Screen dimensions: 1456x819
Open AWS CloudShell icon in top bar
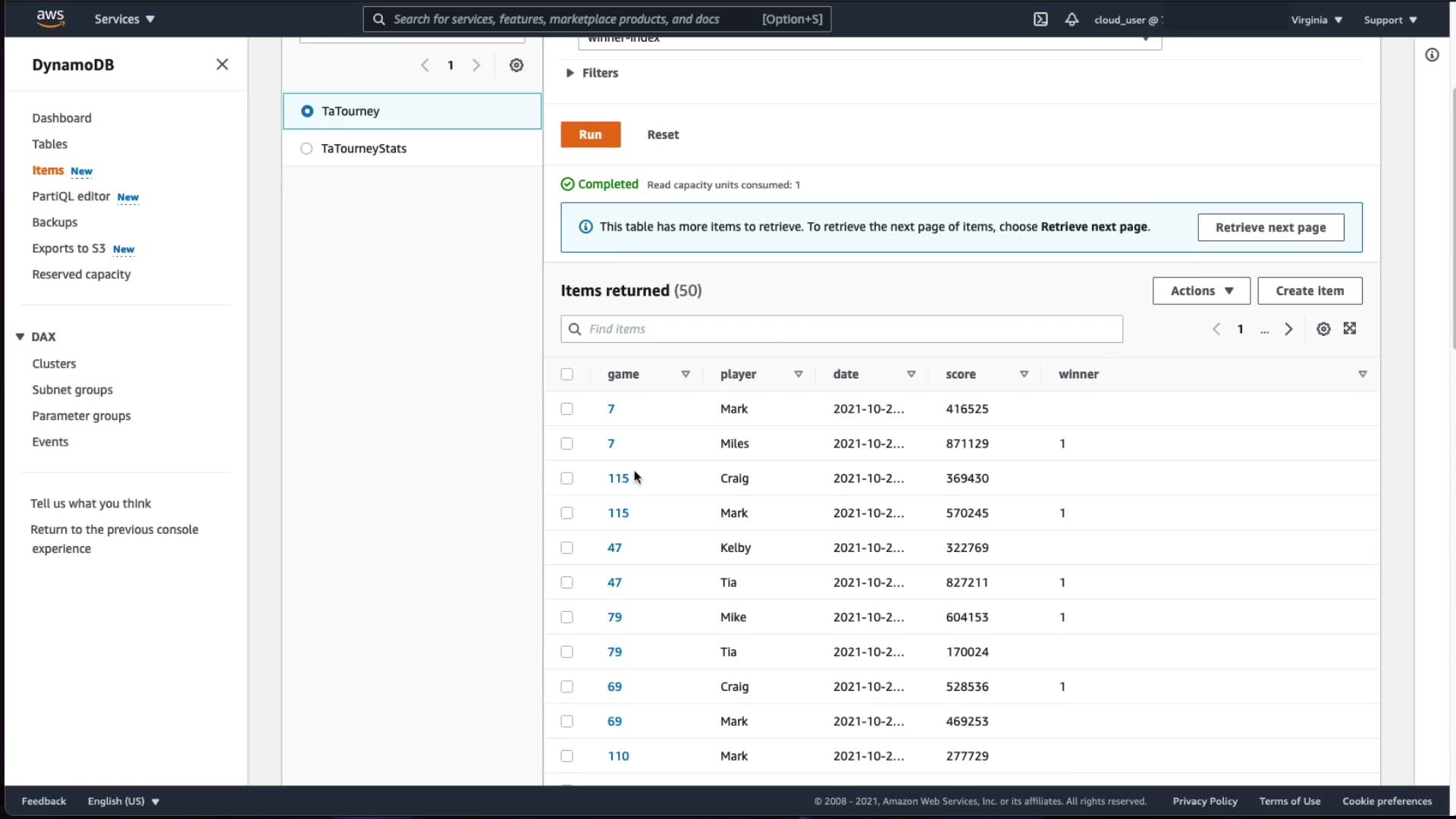click(1040, 20)
